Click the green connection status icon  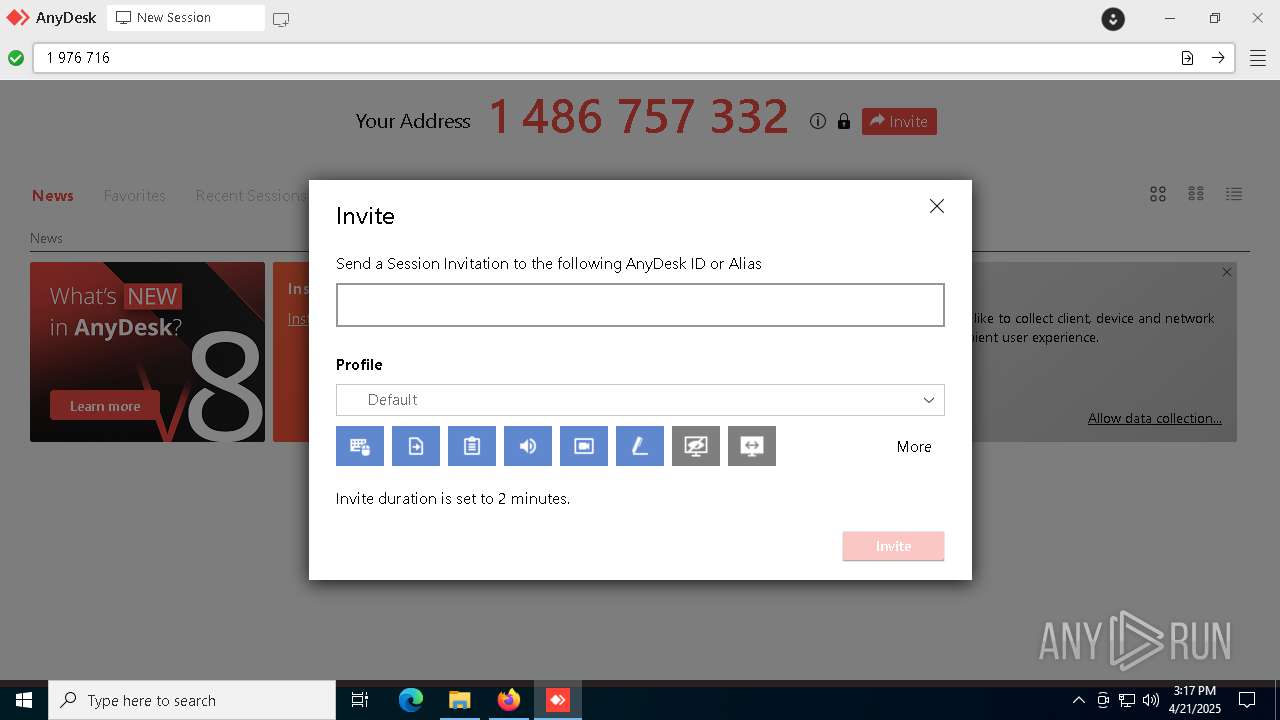16,58
